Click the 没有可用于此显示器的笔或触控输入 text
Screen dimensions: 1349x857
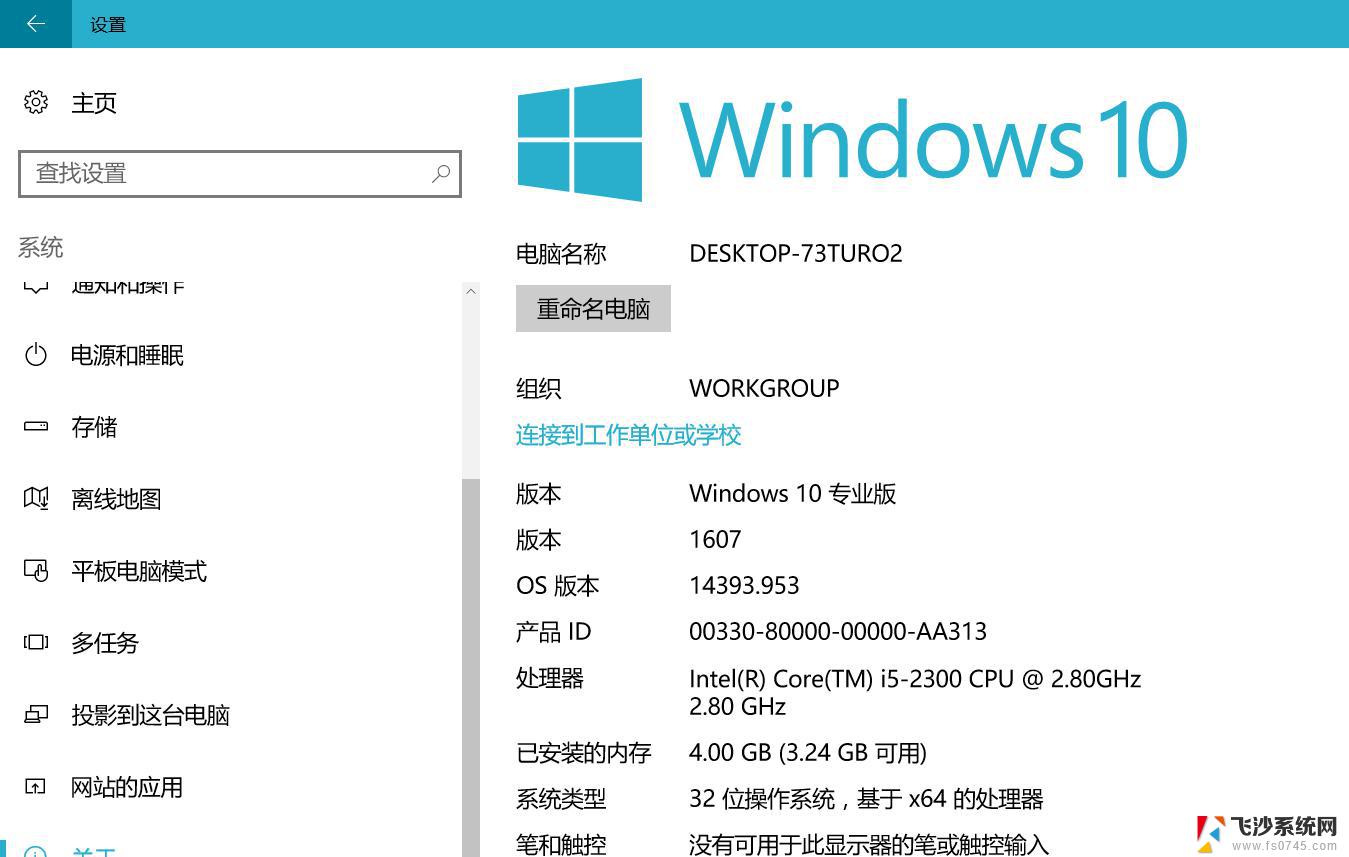pos(869,845)
